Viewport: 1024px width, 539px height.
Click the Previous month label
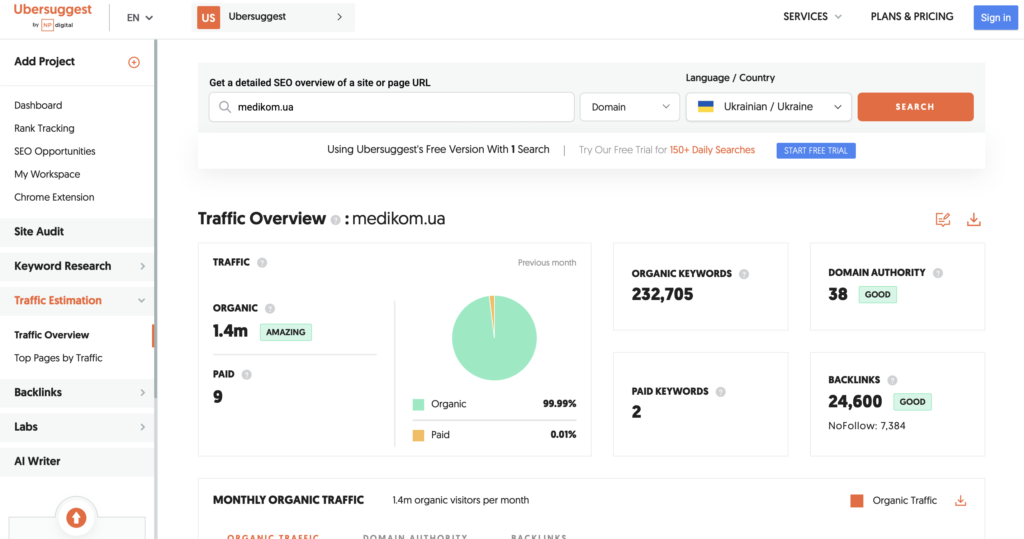pyautogui.click(x=547, y=263)
